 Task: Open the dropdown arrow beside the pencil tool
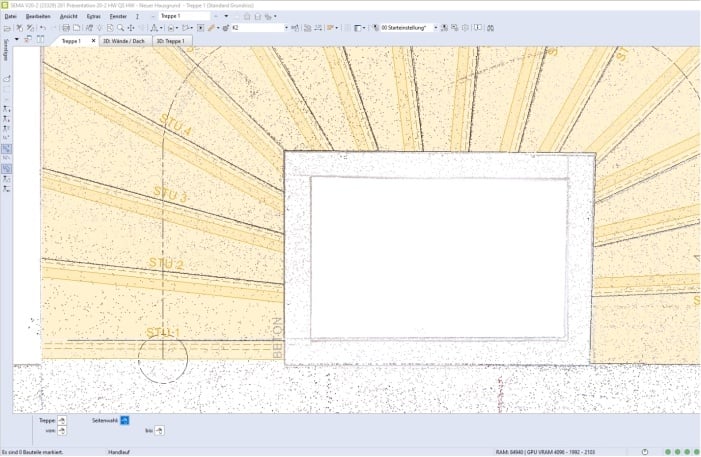point(218,28)
